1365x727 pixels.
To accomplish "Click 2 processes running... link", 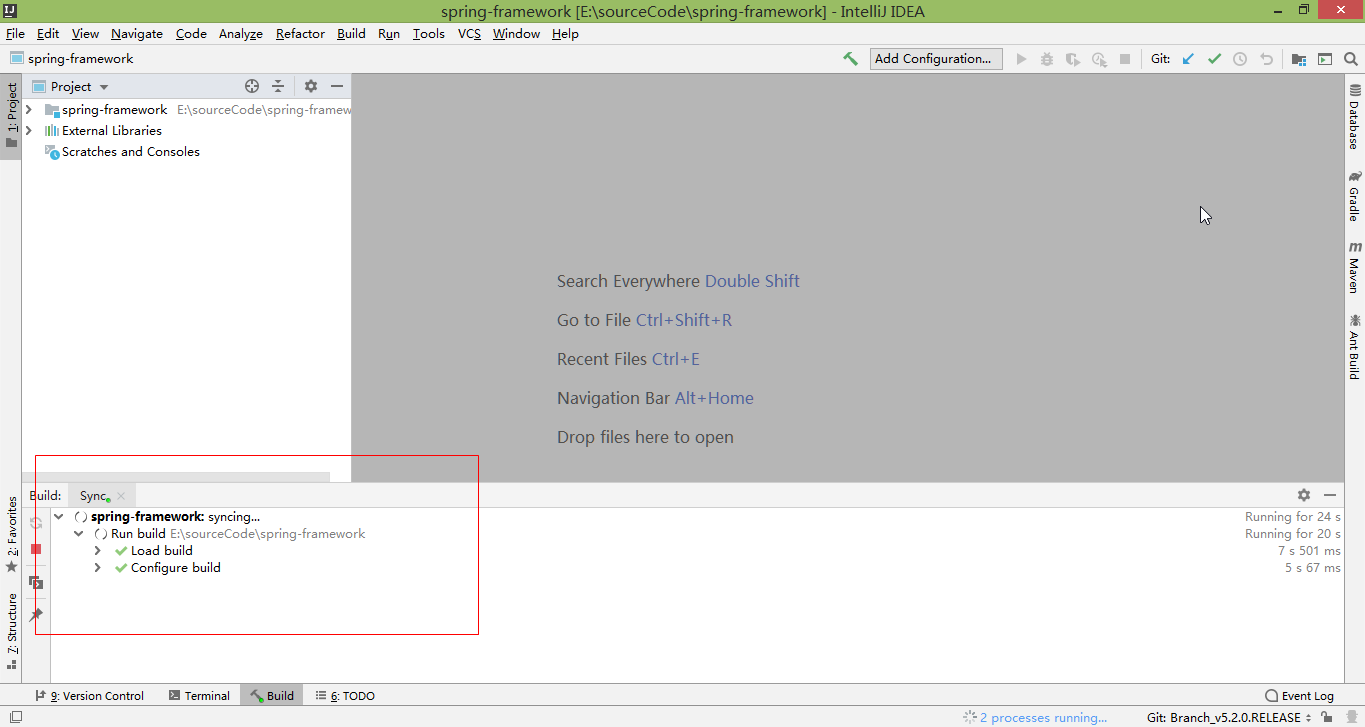I will click(1043, 717).
